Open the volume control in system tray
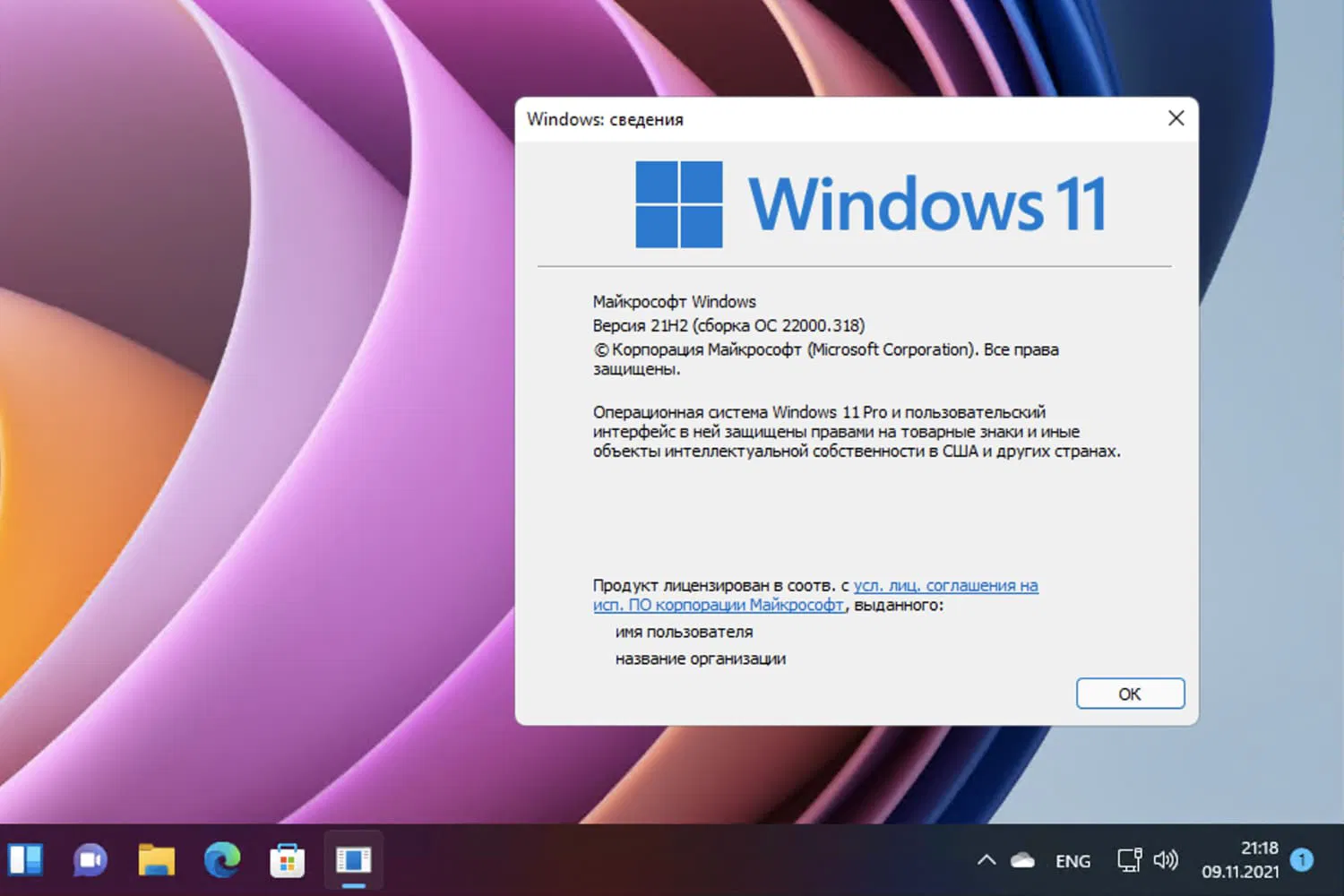The width and height of the screenshot is (1344, 896). tap(1167, 859)
